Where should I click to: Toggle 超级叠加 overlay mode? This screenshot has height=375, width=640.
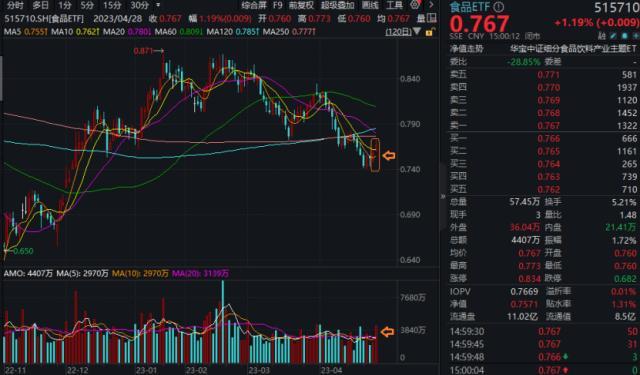pos(338,5)
